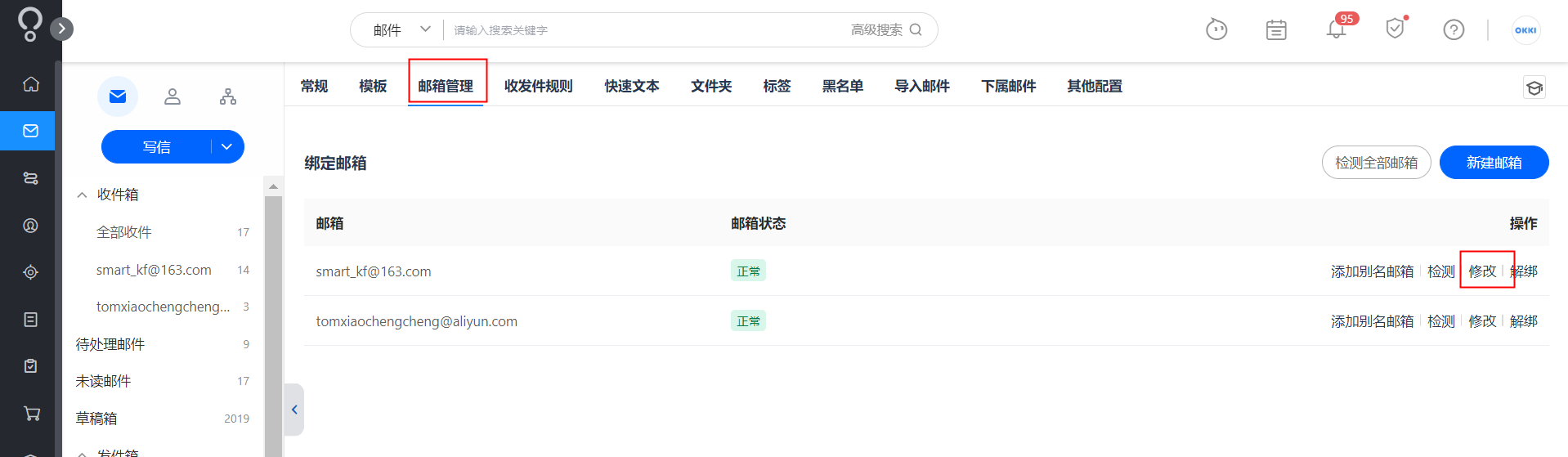This screenshot has height=457, width=1568.
Task: Switch to the 邮箱管理 tab
Action: 446,86
